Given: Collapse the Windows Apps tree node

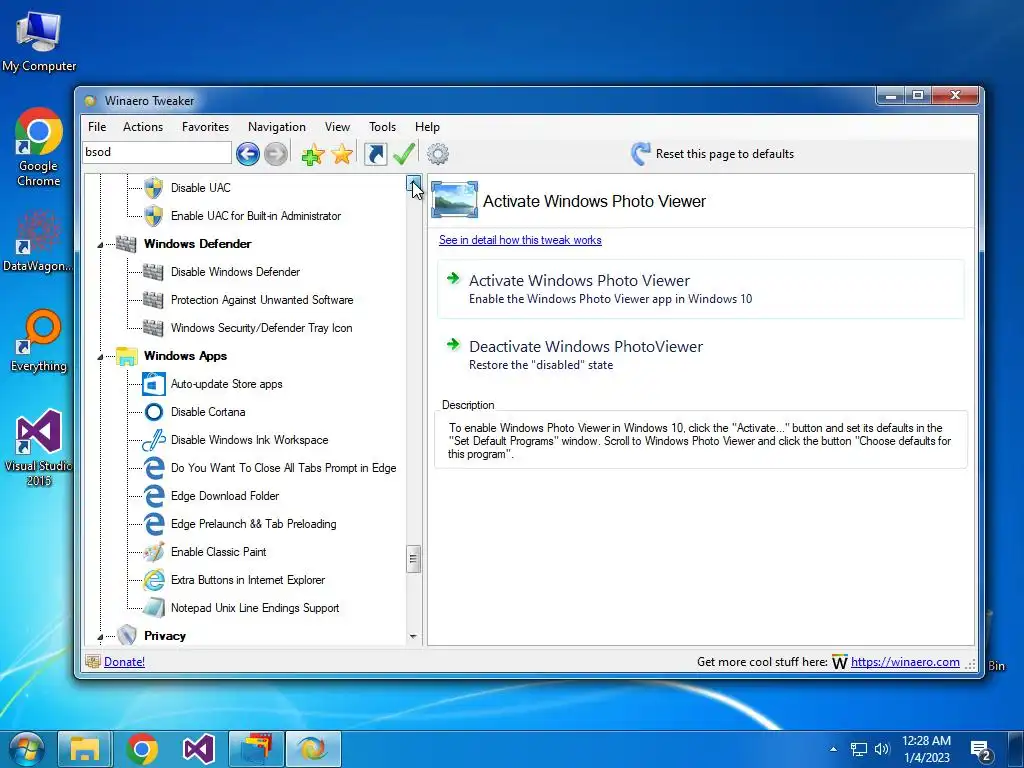Looking at the screenshot, I should [x=100, y=357].
